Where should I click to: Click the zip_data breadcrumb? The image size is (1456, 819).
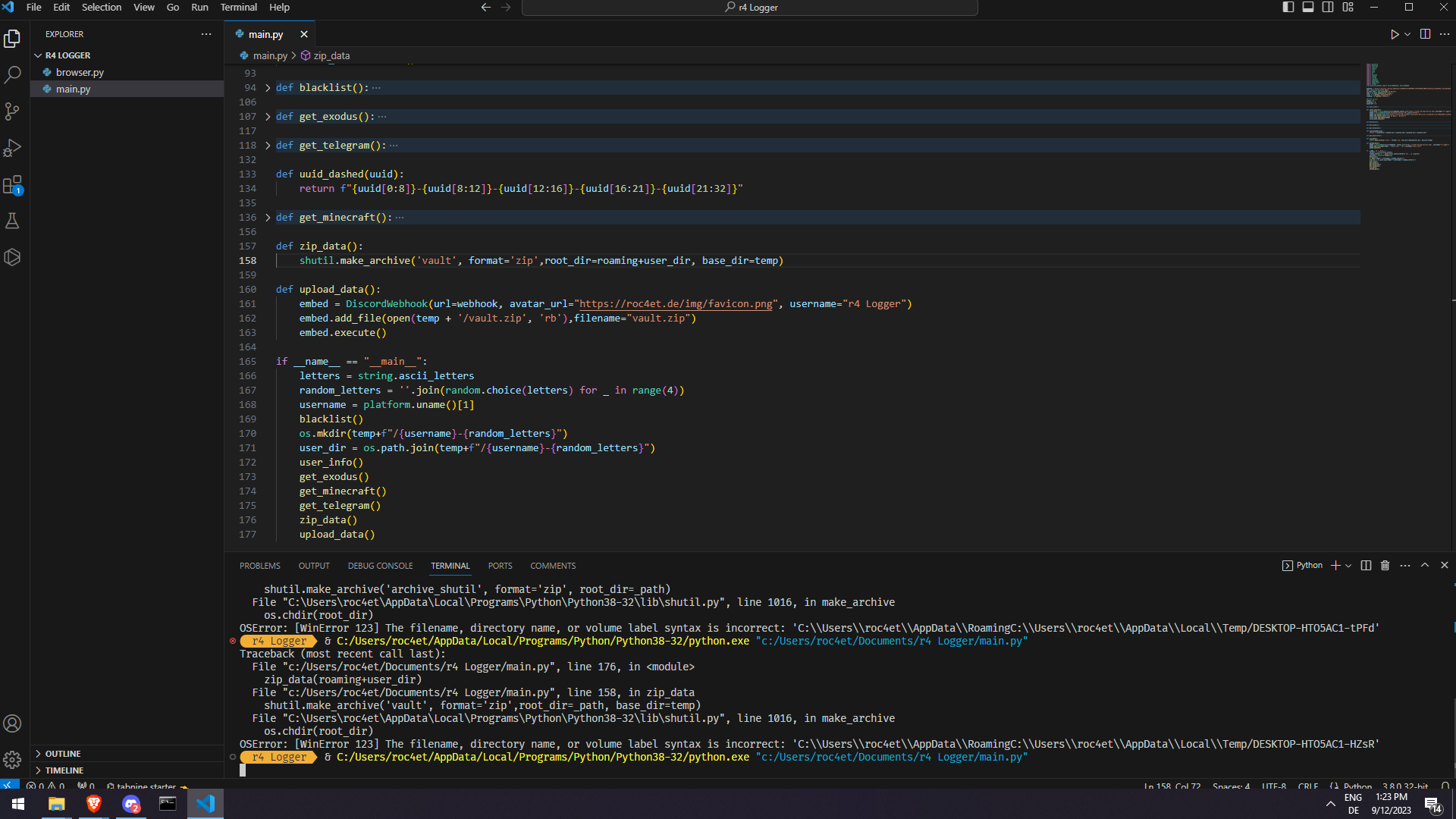(x=331, y=56)
